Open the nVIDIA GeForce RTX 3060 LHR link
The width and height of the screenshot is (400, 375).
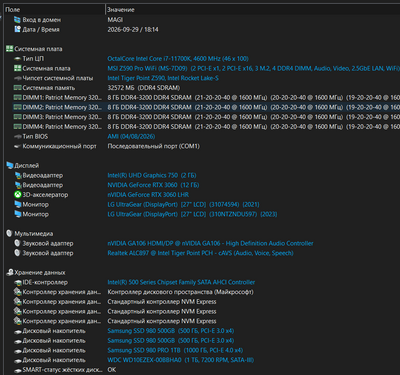coord(148,195)
